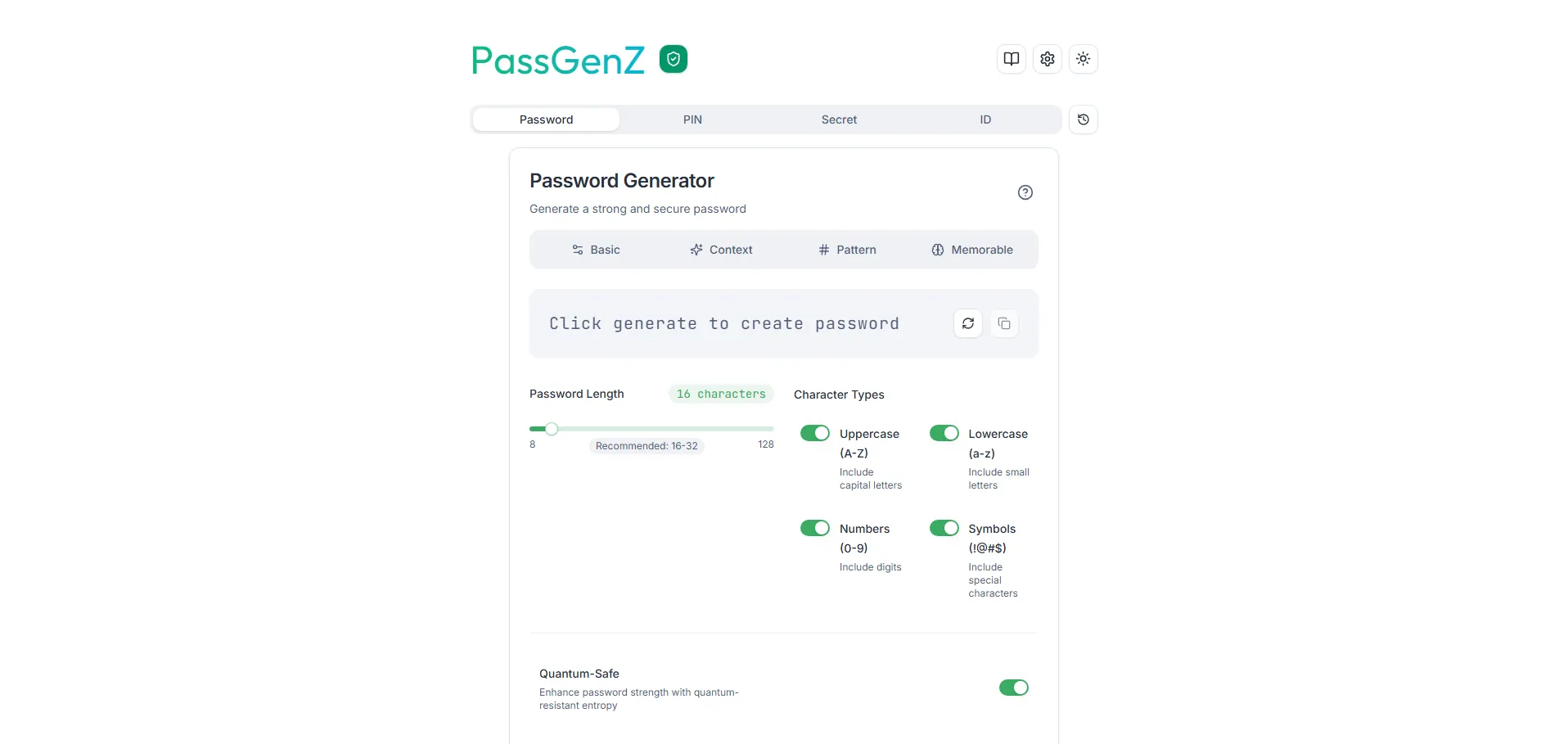The height and width of the screenshot is (744, 1568).
Task: Open the Secret tab
Action: click(839, 119)
